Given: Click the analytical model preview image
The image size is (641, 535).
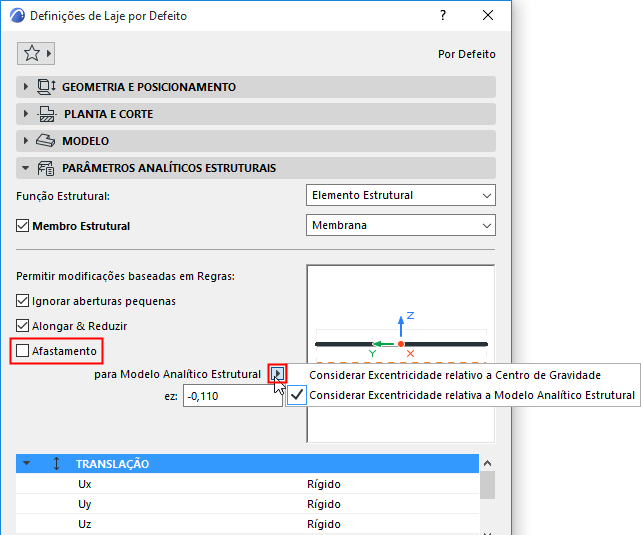Looking at the screenshot, I should coord(401,354).
